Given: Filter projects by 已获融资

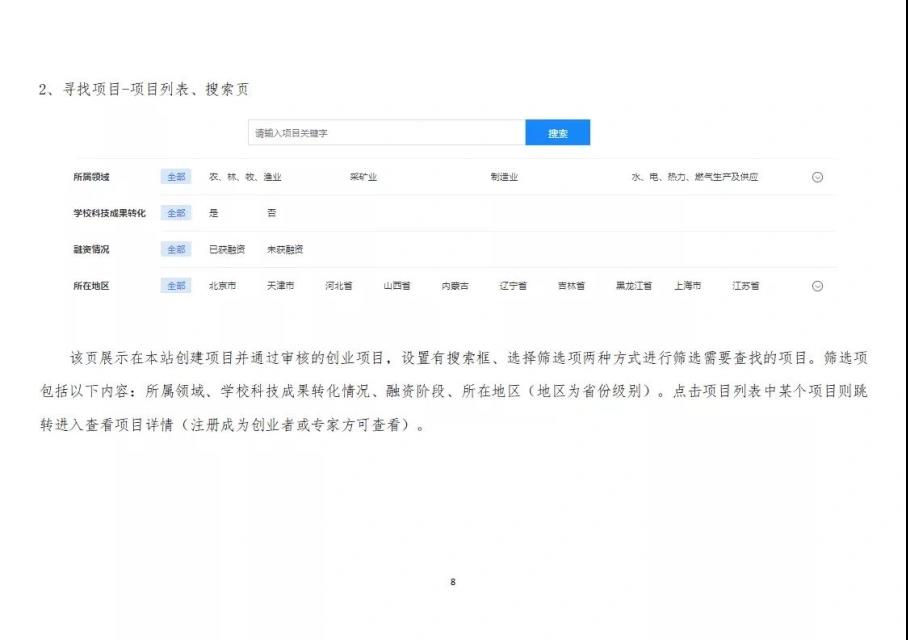Looking at the screenshot, I should 226,249.
